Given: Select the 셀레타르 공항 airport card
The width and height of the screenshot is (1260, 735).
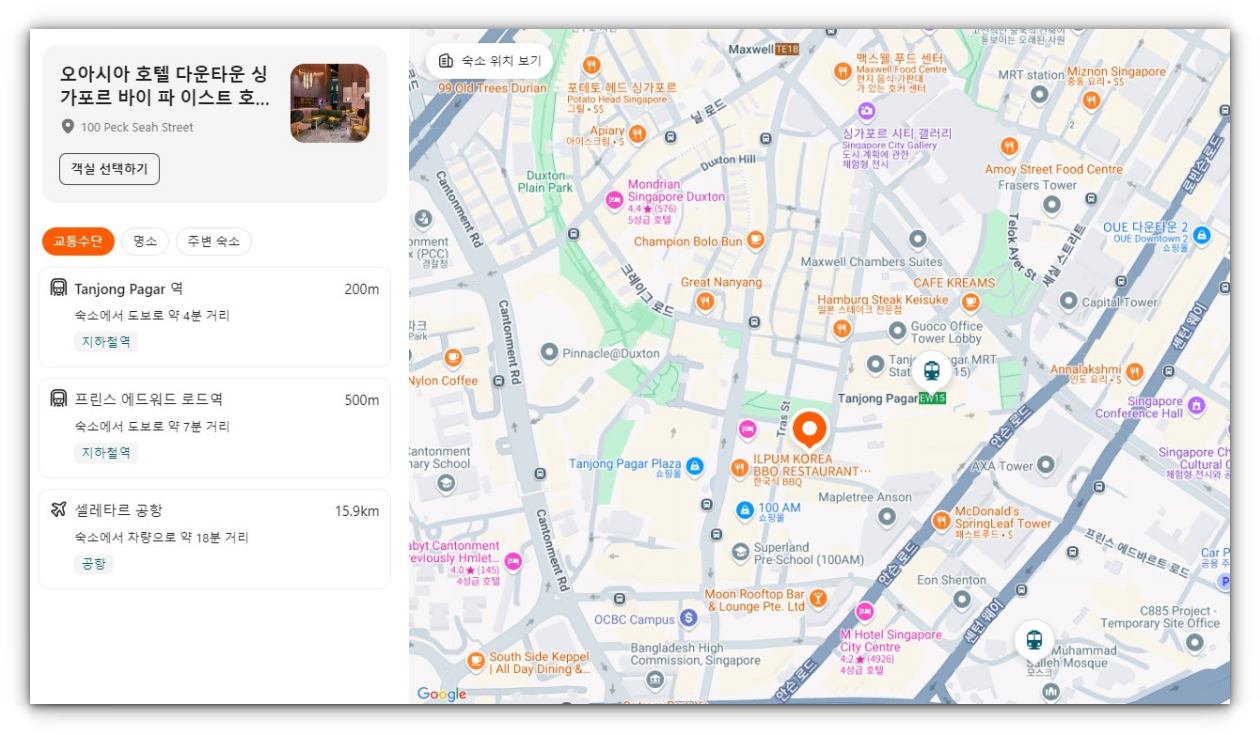Looking at the screenshot, I should 215,539.
